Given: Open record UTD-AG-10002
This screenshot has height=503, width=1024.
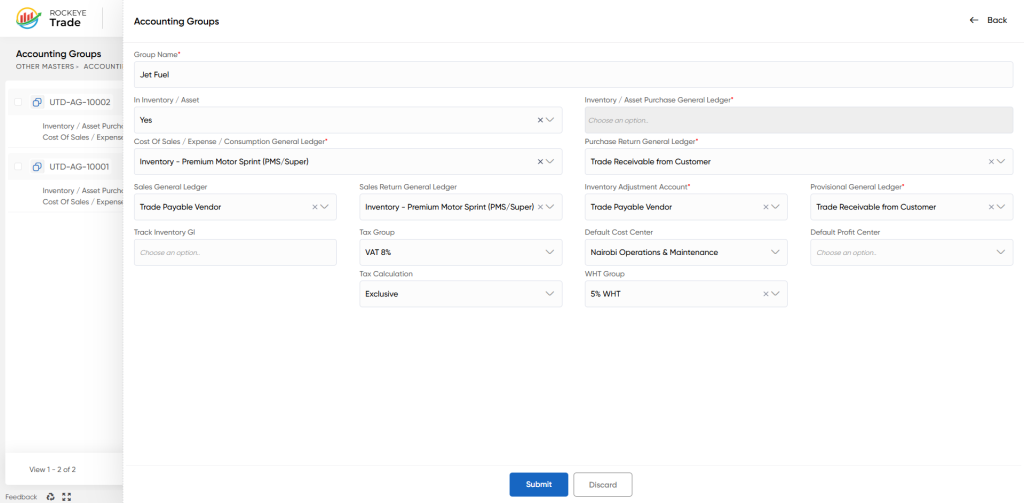Looking at the screenshot, I should [80, 103].
